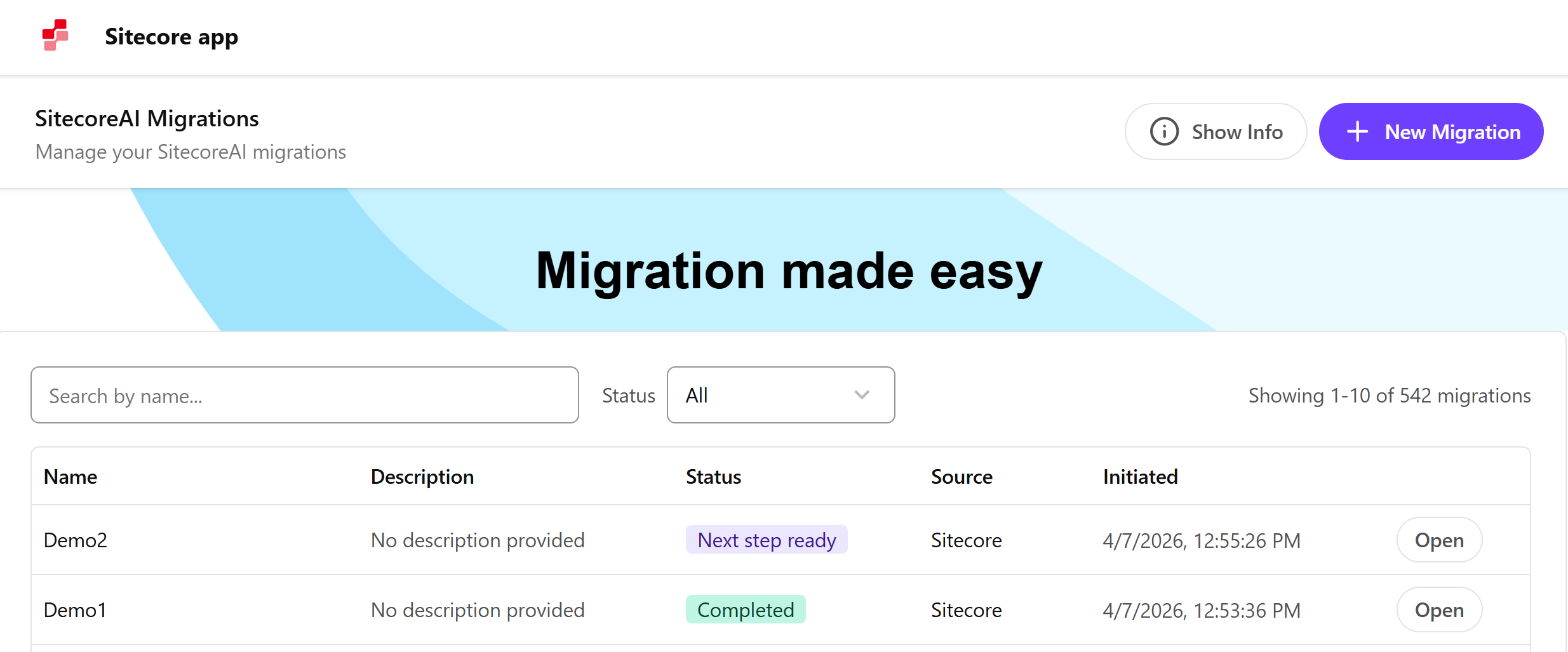The image size is (1568, 652).
Task: Click the Sitecore app title
Action: [x=171, y=37]
